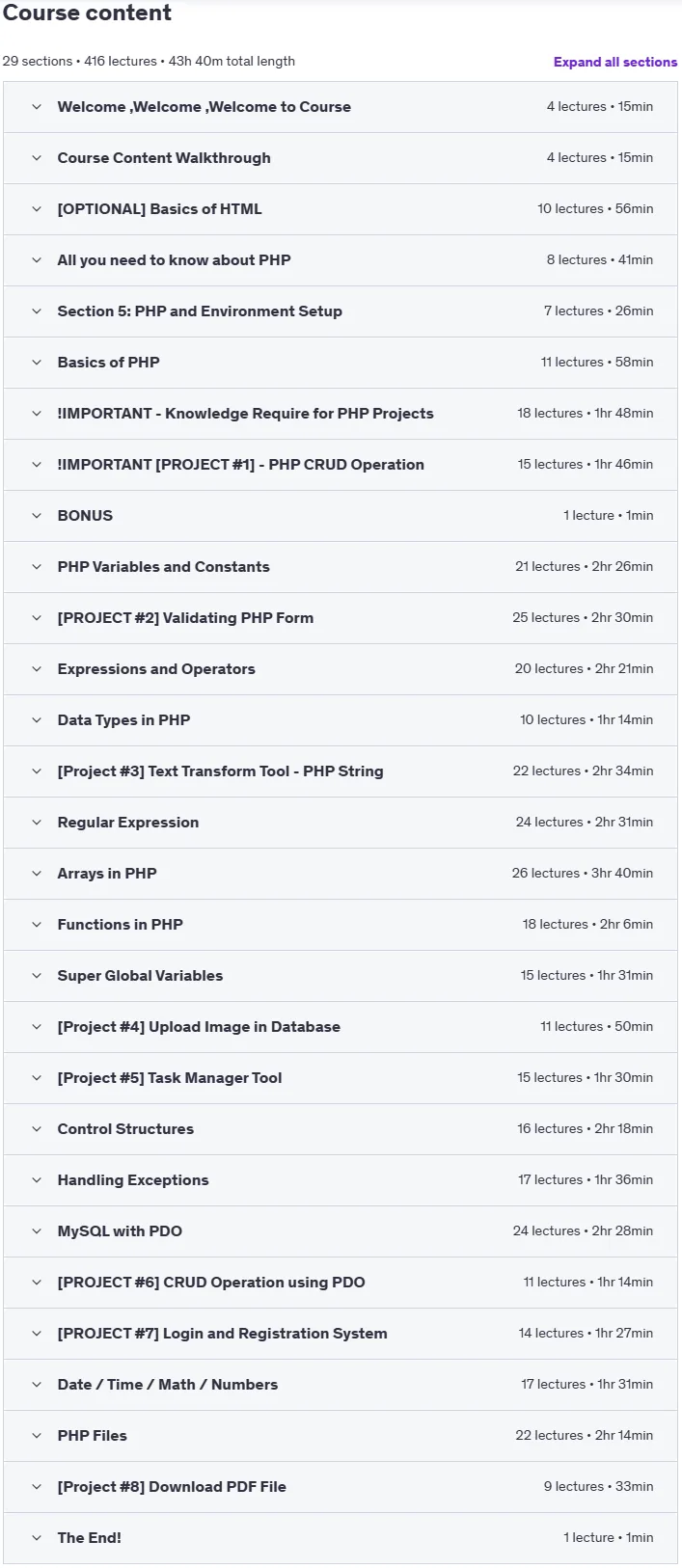The width and height of the screenshot is (682, 1568).
Task: Open 'Functions in PHP' section title
Action: coord(120,925)
